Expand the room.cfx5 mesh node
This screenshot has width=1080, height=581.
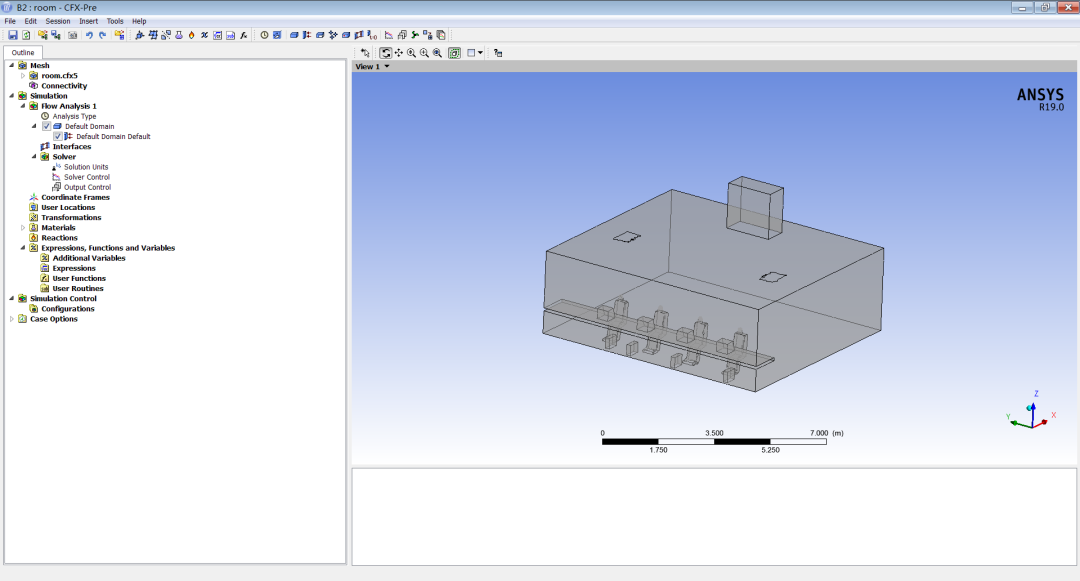23,76
